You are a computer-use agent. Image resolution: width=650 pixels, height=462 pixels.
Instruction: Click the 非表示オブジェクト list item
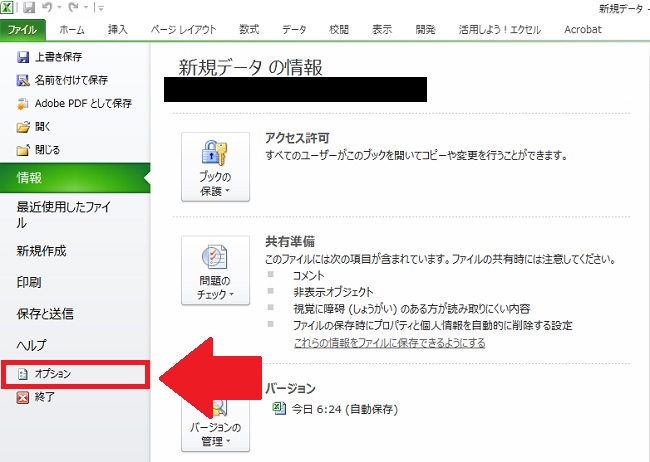coord(333,292)
